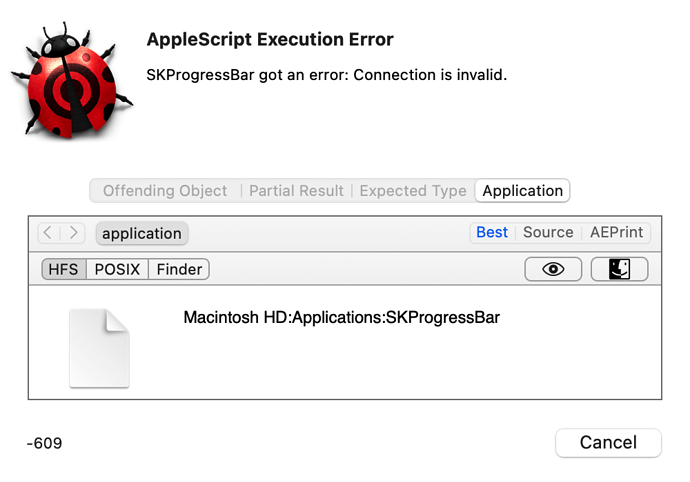690x482 pixels.
Task: Switch to AEPrint view mode
Action: pos(615,232)
